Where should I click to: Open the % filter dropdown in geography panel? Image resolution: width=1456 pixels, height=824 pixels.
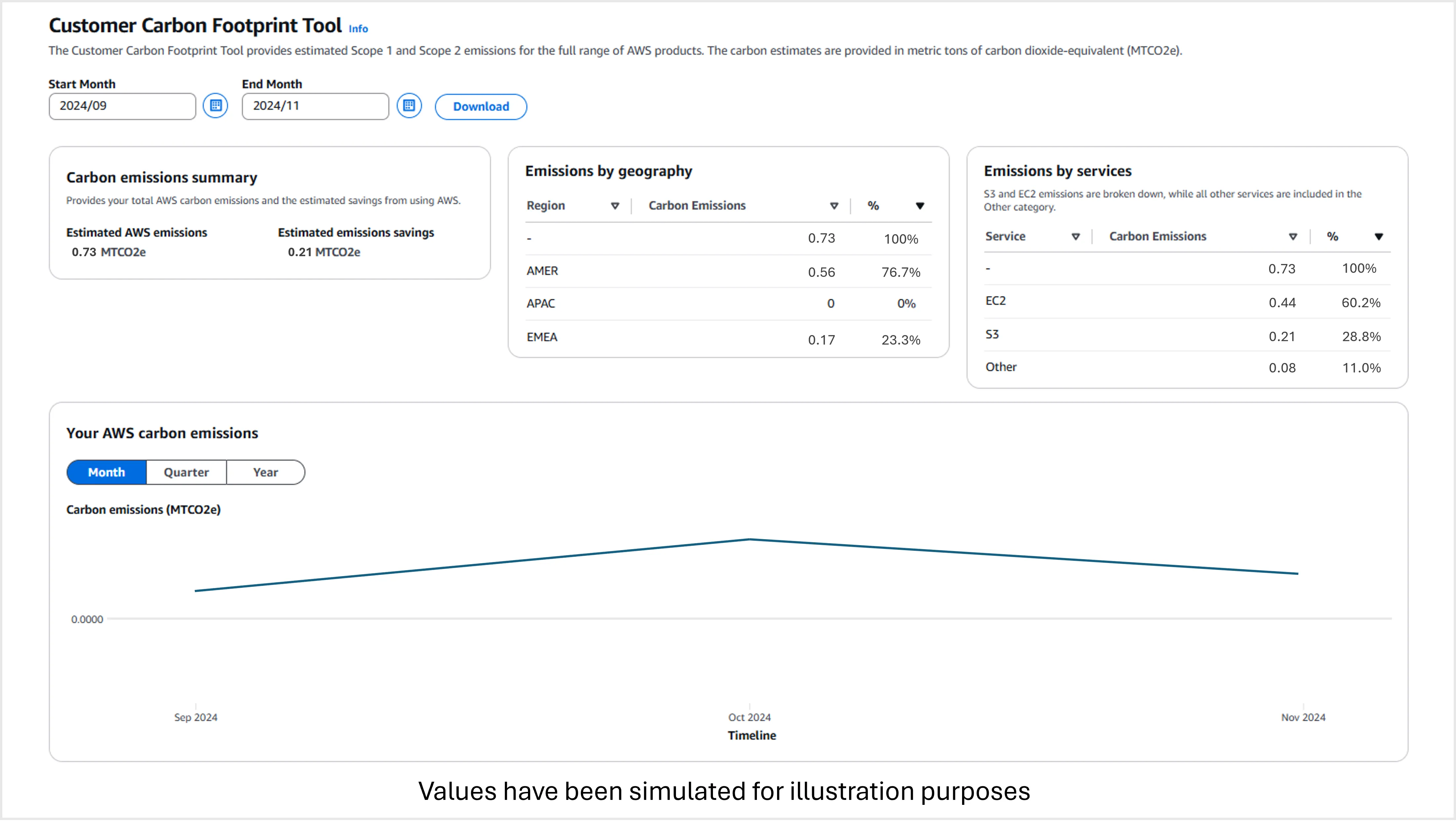coord(920,206)
